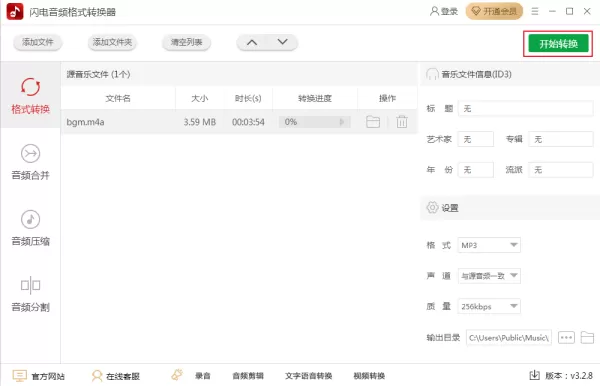This screenshot has height=386, width=600.
Task: Click the 文件名 column header
Action: [x=118, y=99]
